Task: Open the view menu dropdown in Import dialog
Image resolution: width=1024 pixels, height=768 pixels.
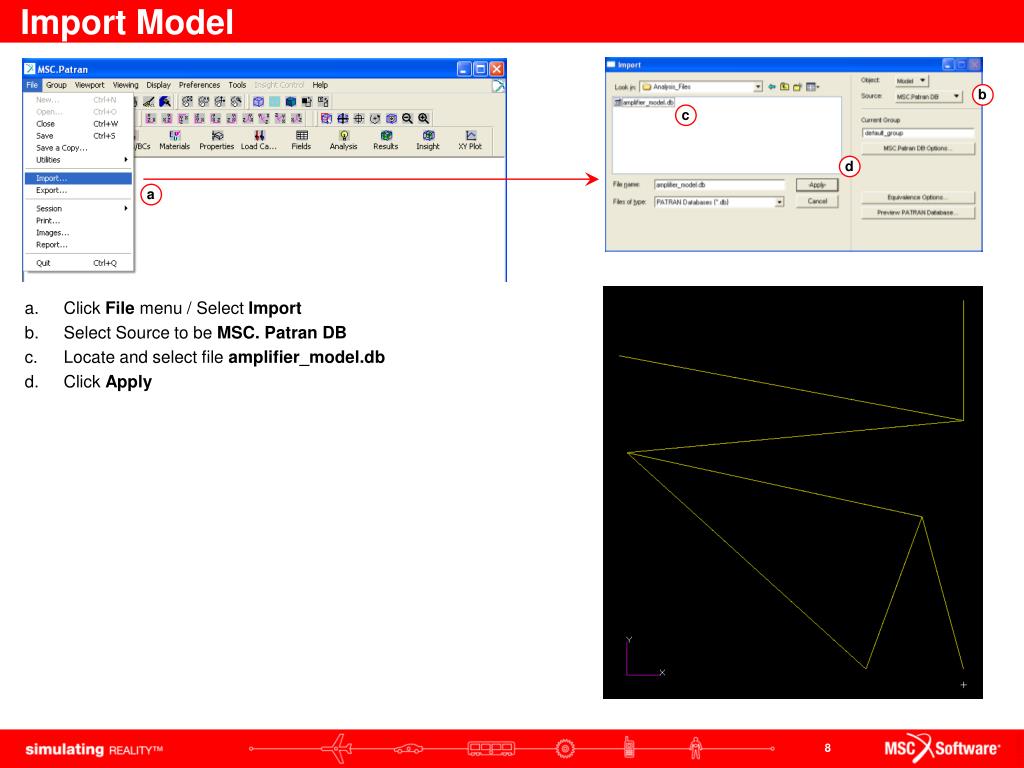Action: coord(812,87)
